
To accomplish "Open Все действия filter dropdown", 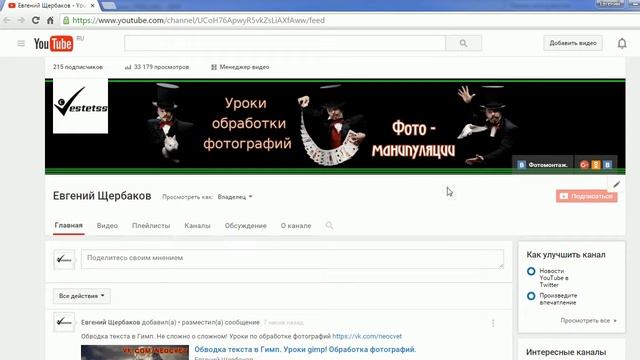I will (x=82, y=296).
